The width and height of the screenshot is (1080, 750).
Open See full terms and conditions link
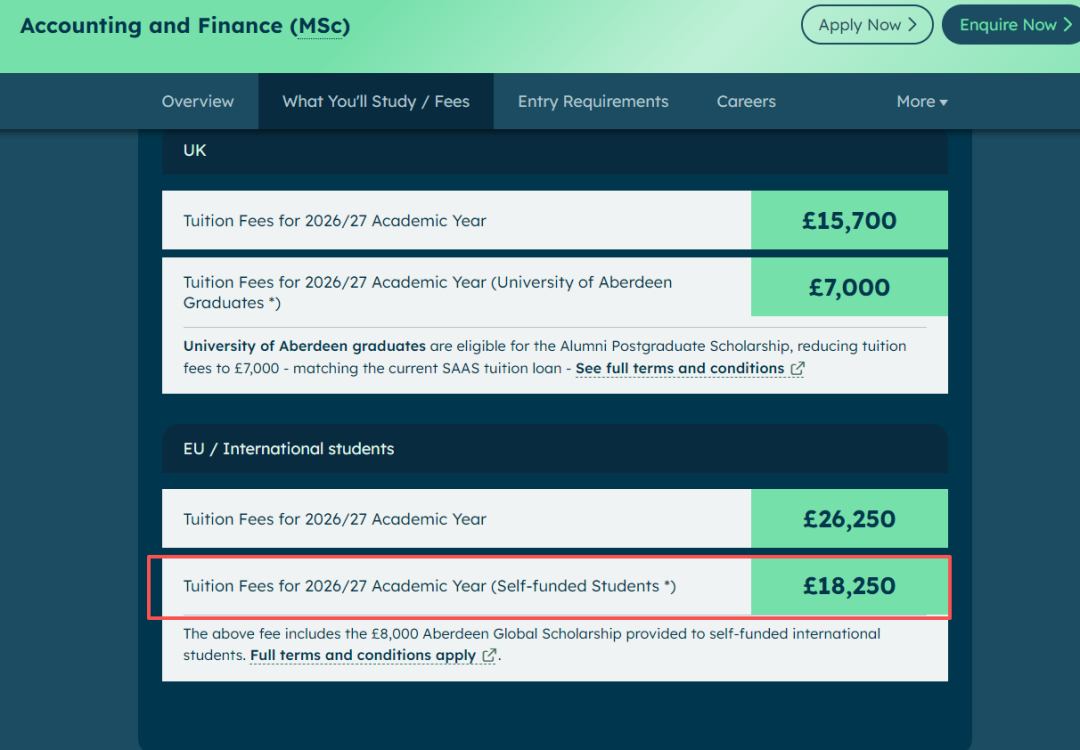tap(680, 368)
